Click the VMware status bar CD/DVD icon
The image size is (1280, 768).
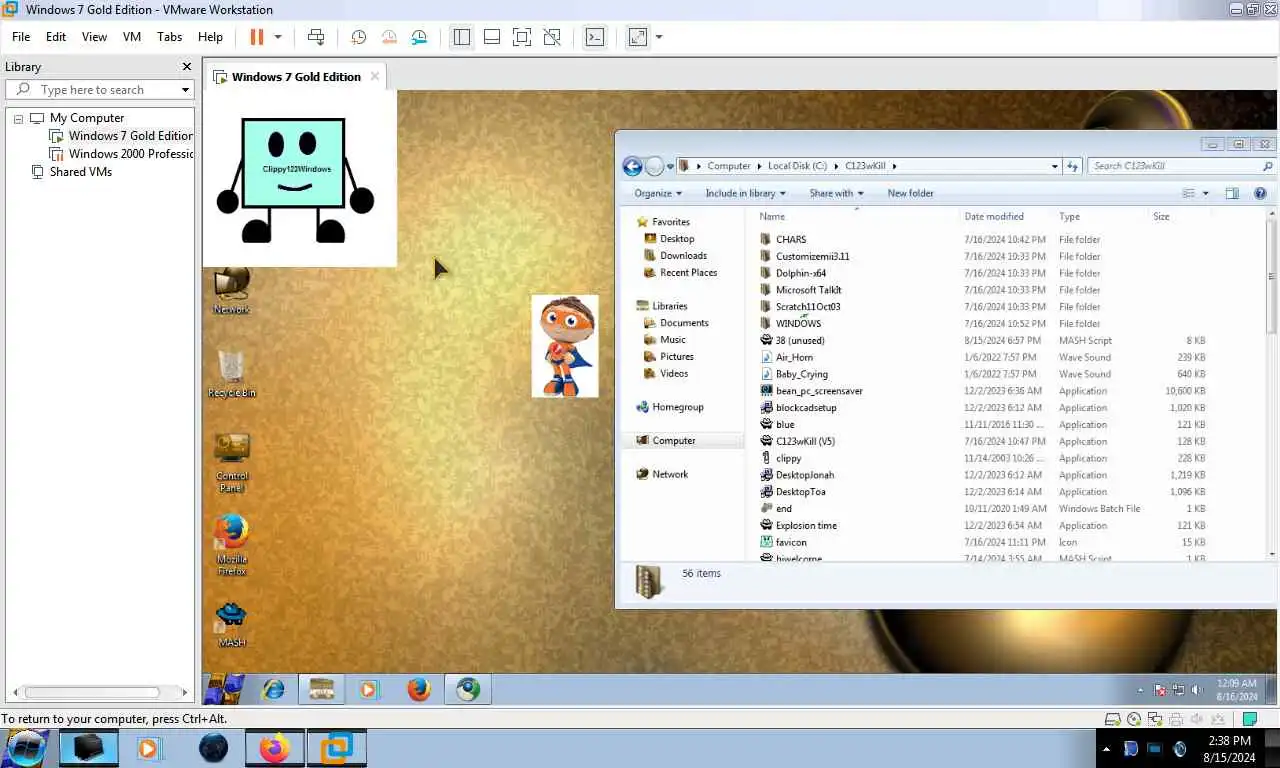tap(1133, 719)
